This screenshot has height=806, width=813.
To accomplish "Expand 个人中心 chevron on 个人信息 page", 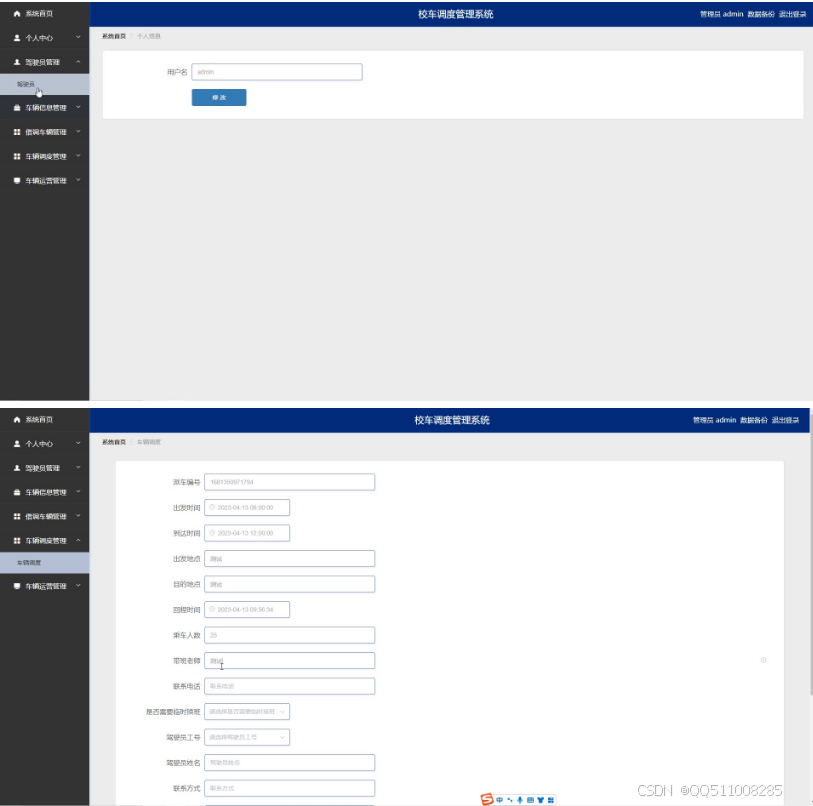I will tap(78, 37).
